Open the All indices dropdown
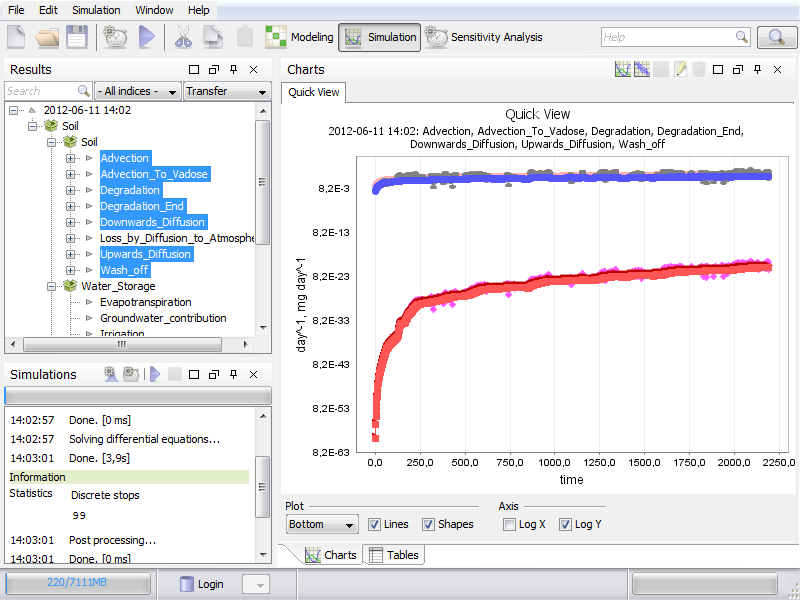The height and width of the screenshot is (600, 800). [x=138, y=91]
